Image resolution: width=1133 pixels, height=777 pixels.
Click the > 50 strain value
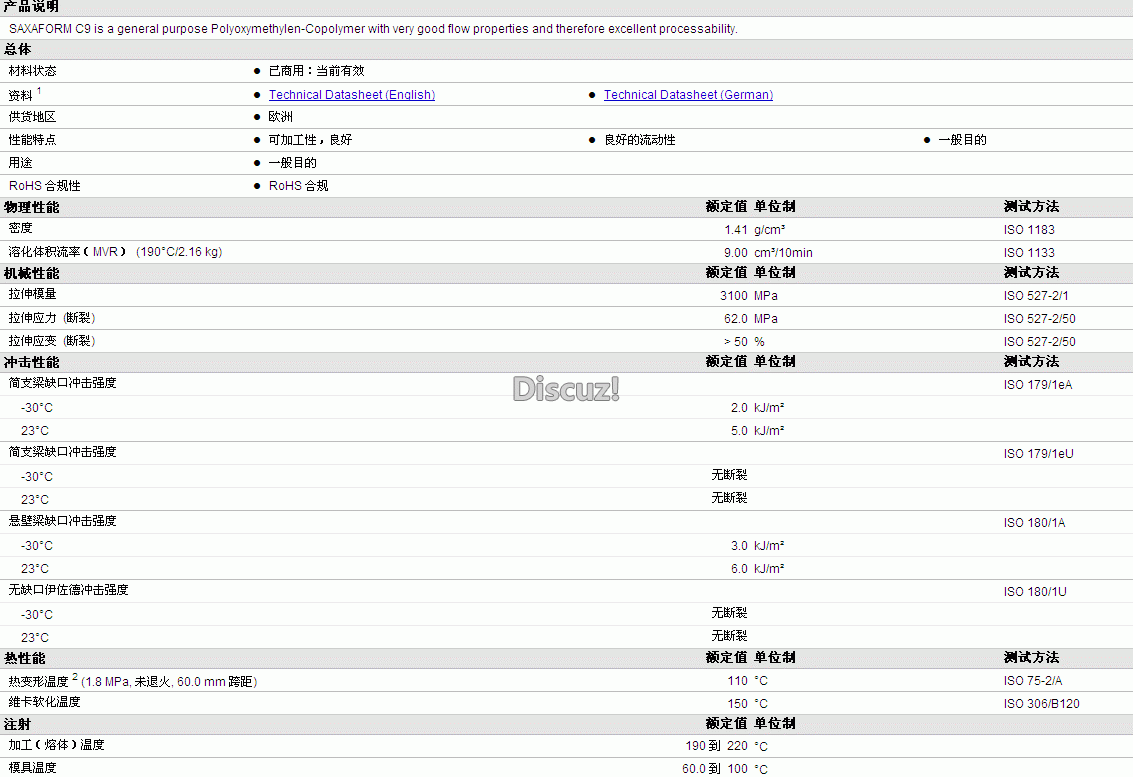736,342
